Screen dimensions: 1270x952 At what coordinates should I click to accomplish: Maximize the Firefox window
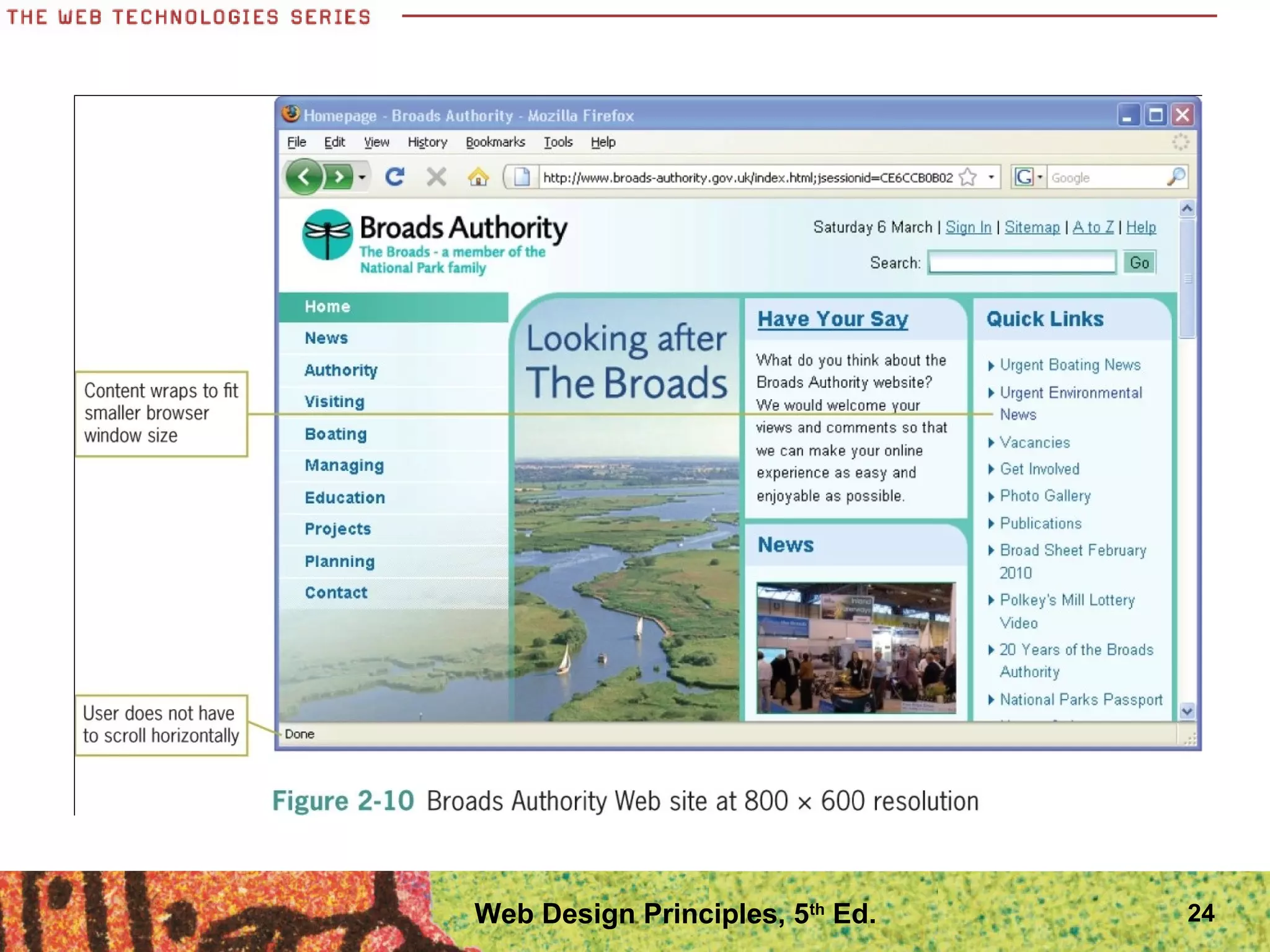pos(1155,115)
